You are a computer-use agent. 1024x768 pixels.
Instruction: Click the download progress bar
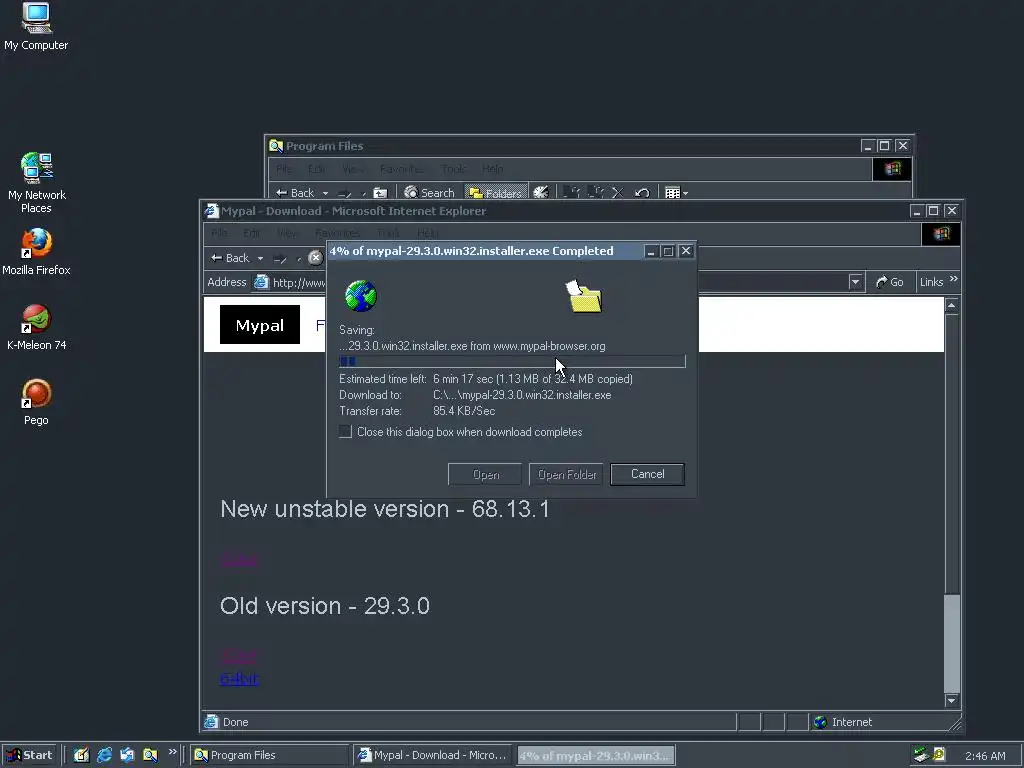512,361
